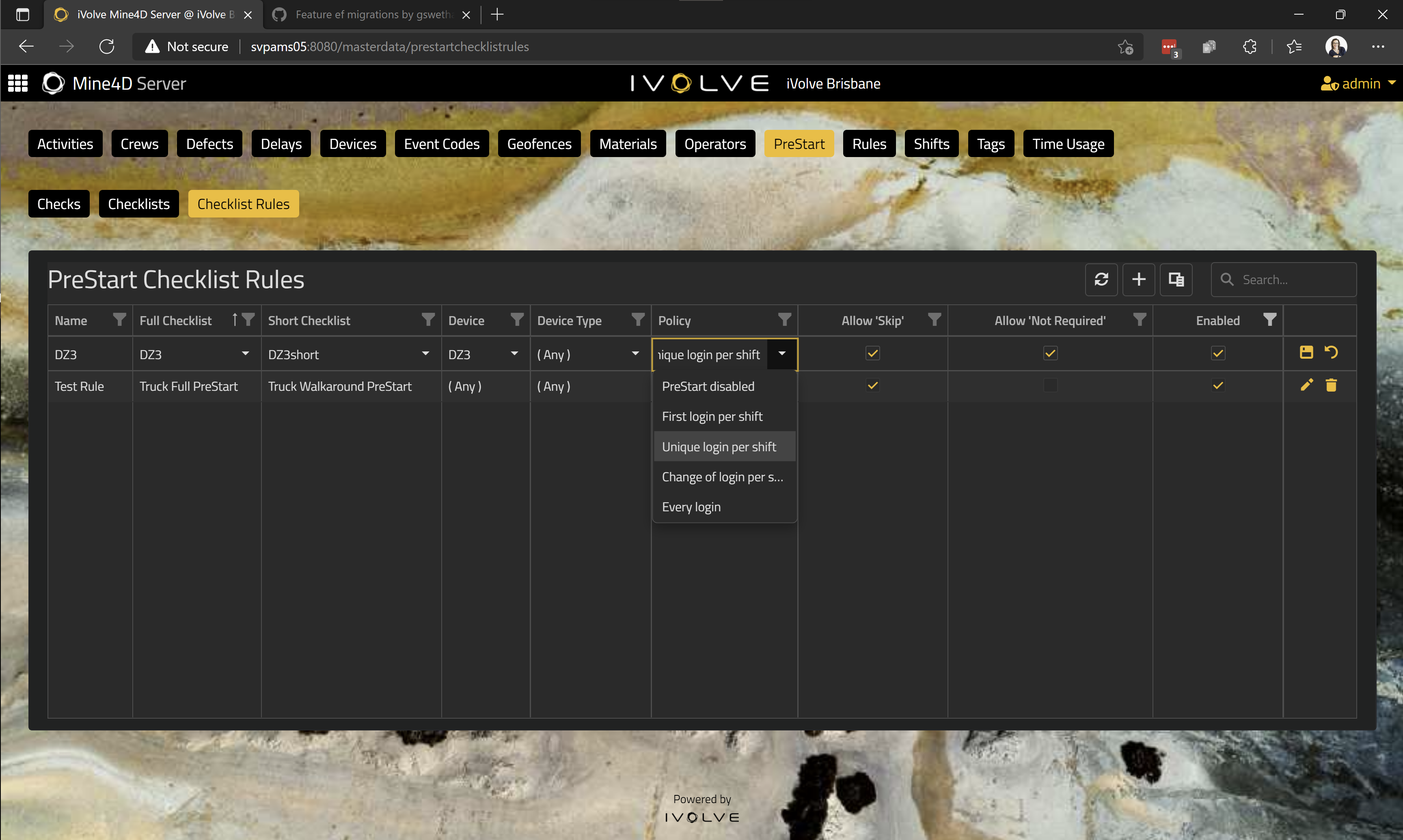Toggle Allow 'Skip' for Test Rule
1403x840 pixels.
click(x=872, y=386)
